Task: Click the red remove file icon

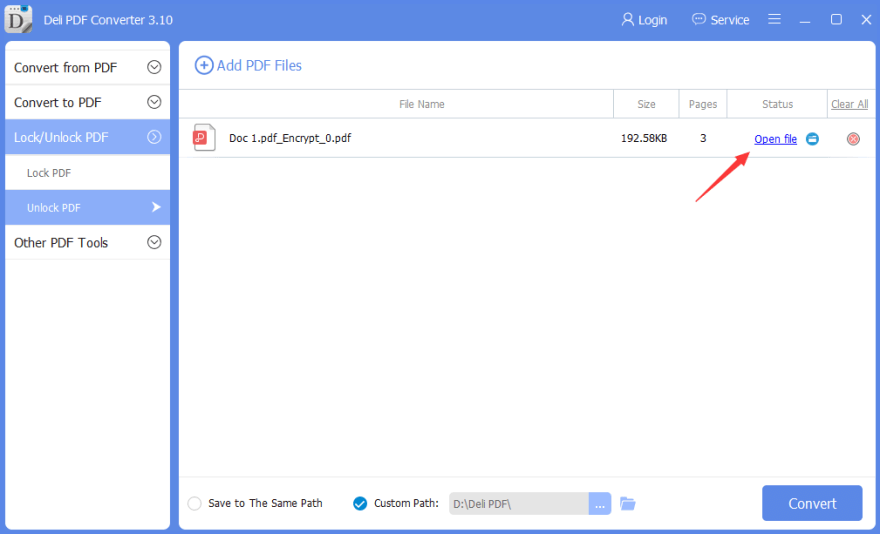Action: click(x=853, y=139)
